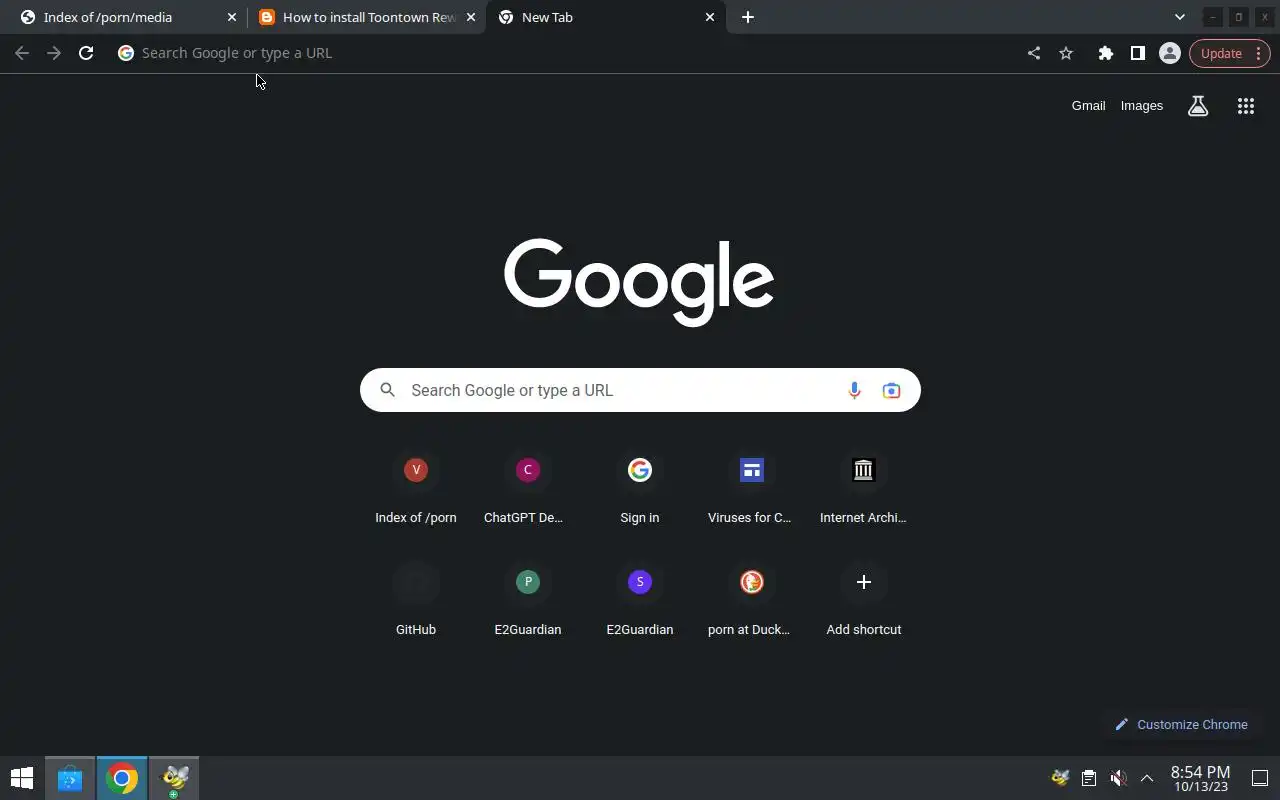Screen dimensions: 1280x800
Task: Open the Google Sign in shortcut
Action: (640, 488)
